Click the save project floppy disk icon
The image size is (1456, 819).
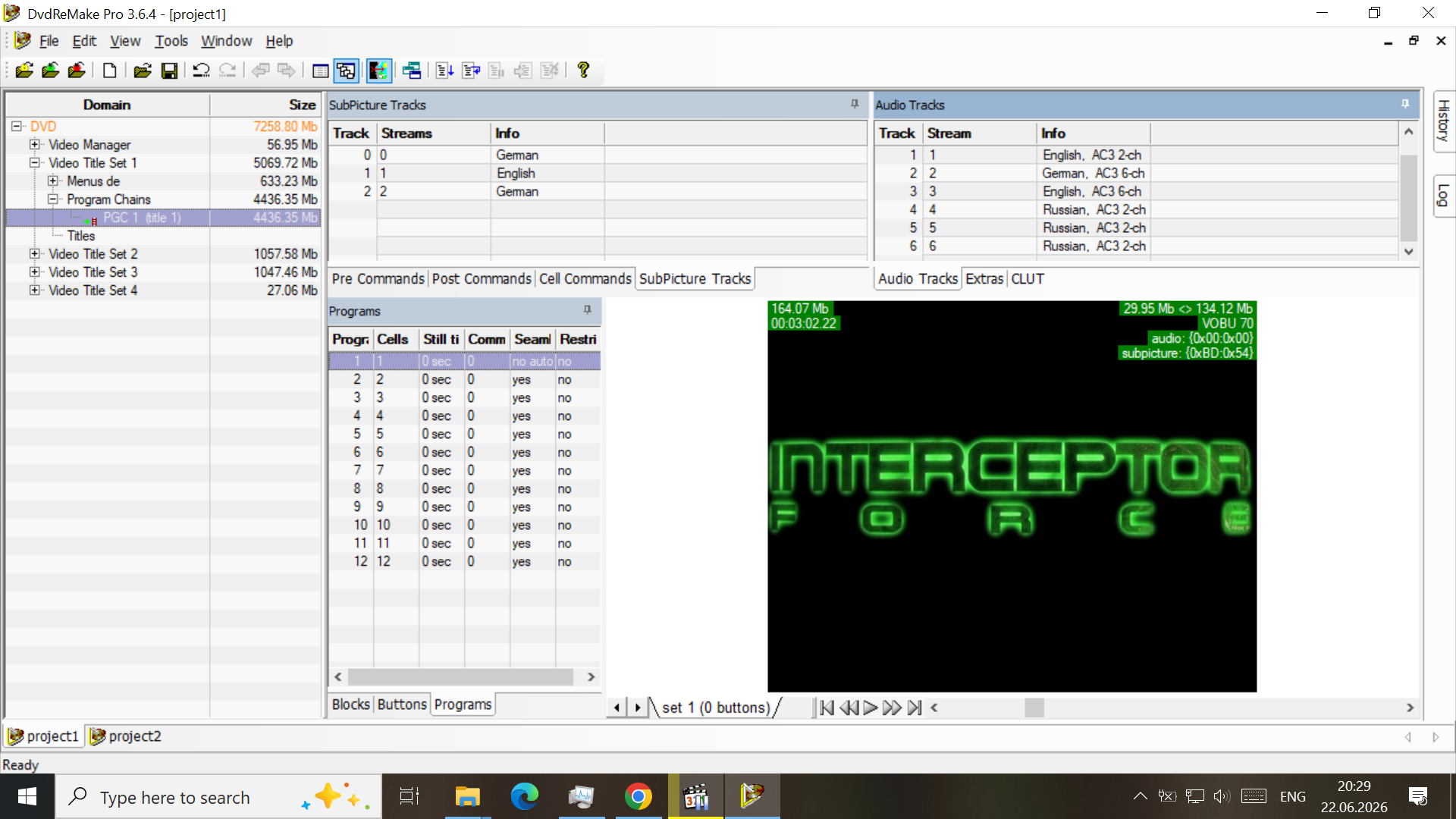click(169, 71)
